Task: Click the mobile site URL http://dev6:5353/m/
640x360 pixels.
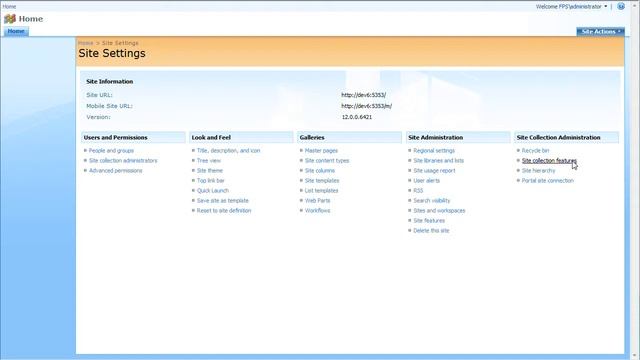Action: (366, 106)
